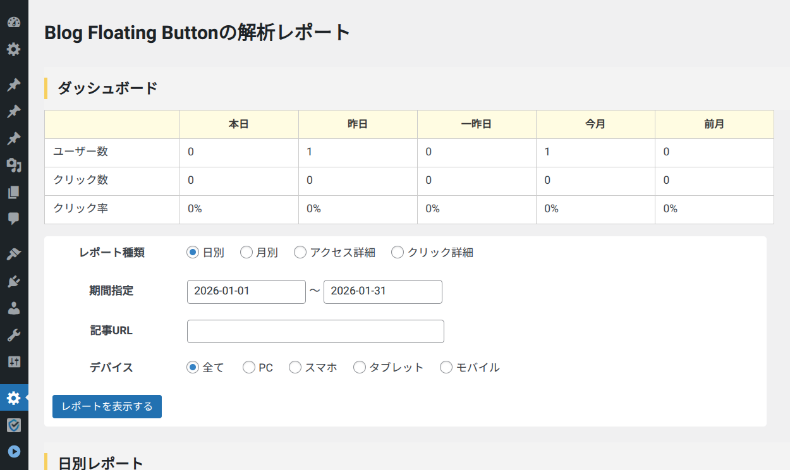The image size is (790, 470).
Task: Click the 昨日 column header
Action: coord(358,124)
